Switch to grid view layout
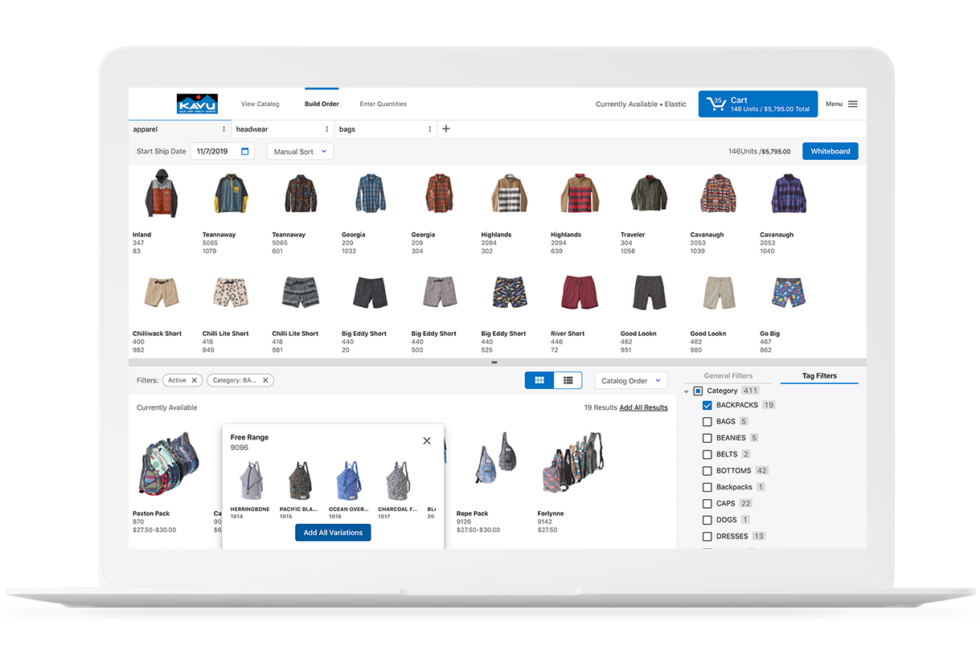Viewport: 980px width, 659px height. point(539,380)
